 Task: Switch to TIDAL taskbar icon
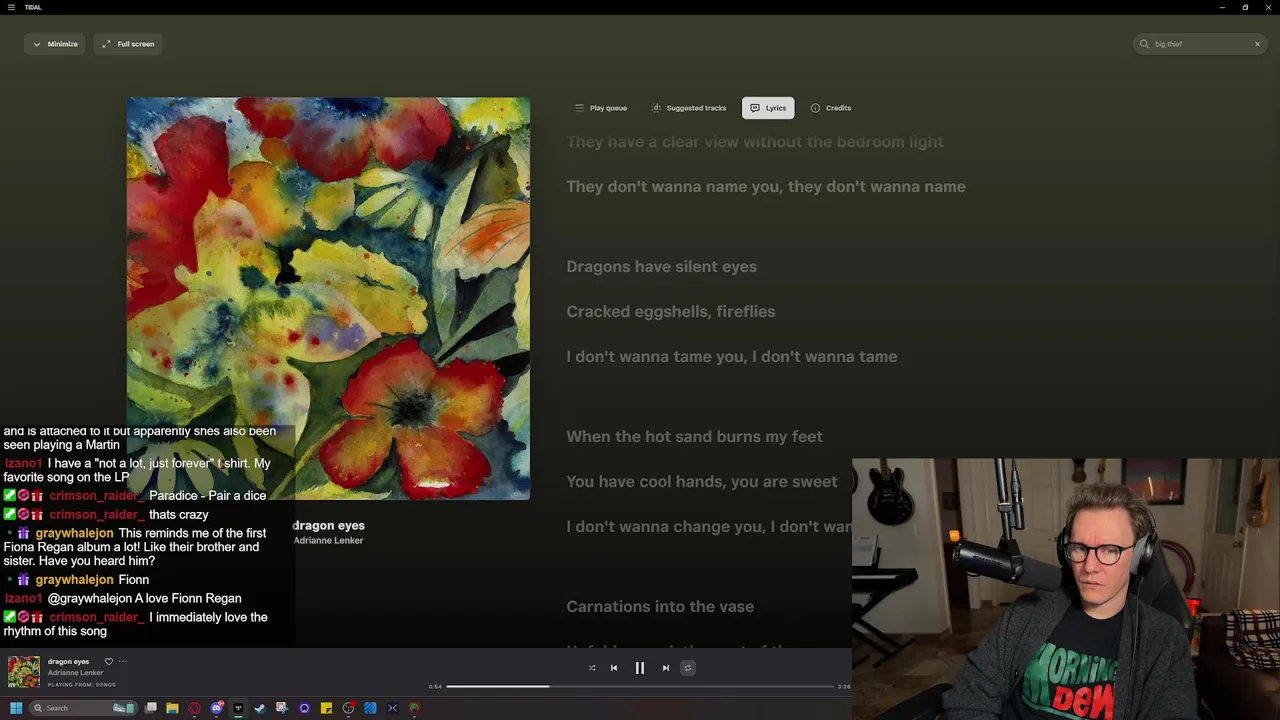click(x=238, y=708)
